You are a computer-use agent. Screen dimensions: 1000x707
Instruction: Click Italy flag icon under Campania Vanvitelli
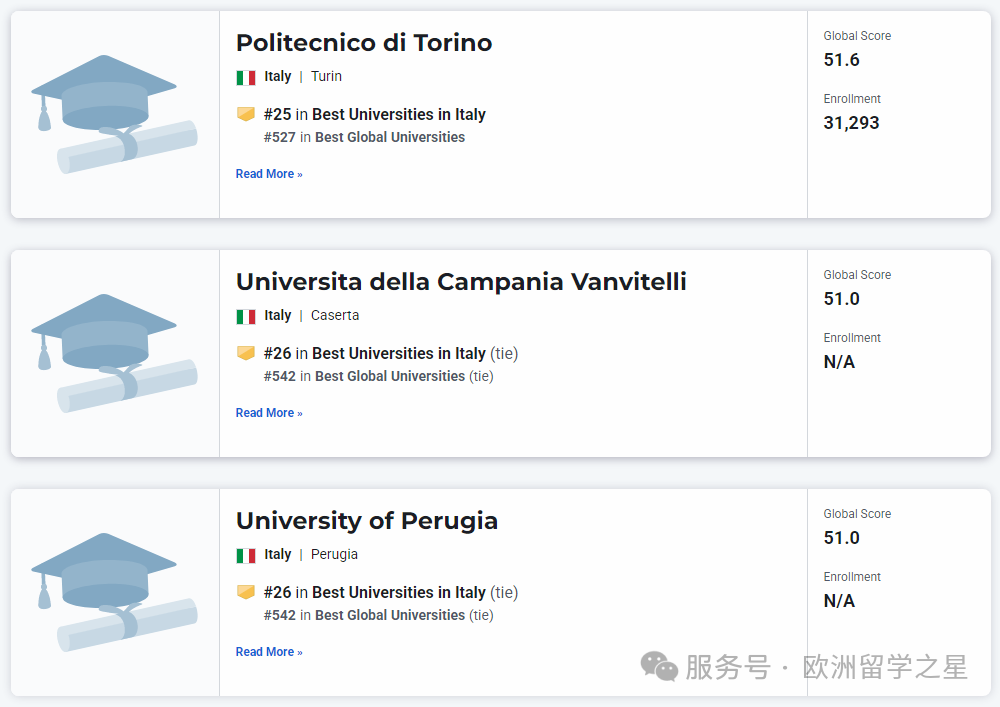tap(246, 316)
